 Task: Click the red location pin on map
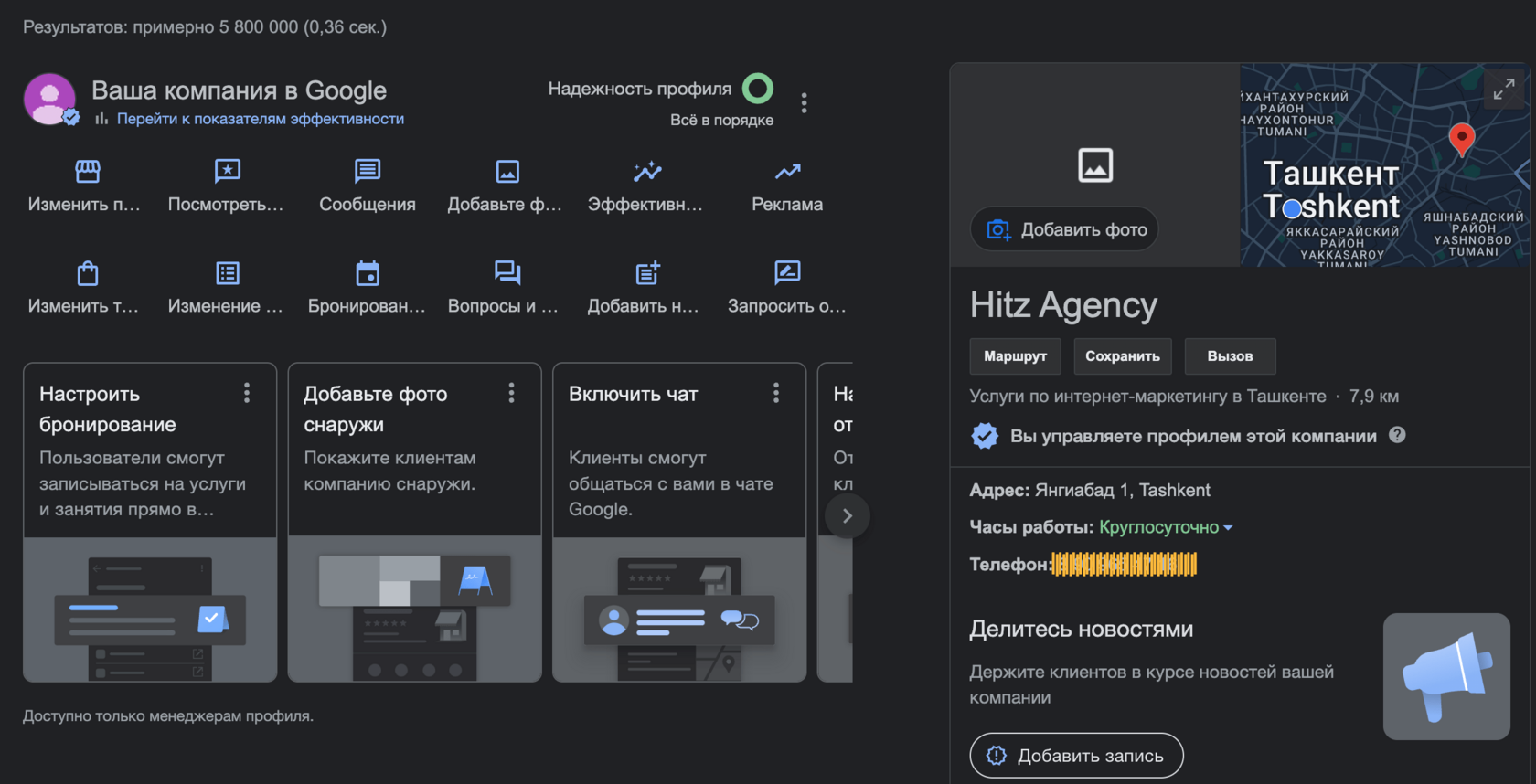click(1462, 139)
